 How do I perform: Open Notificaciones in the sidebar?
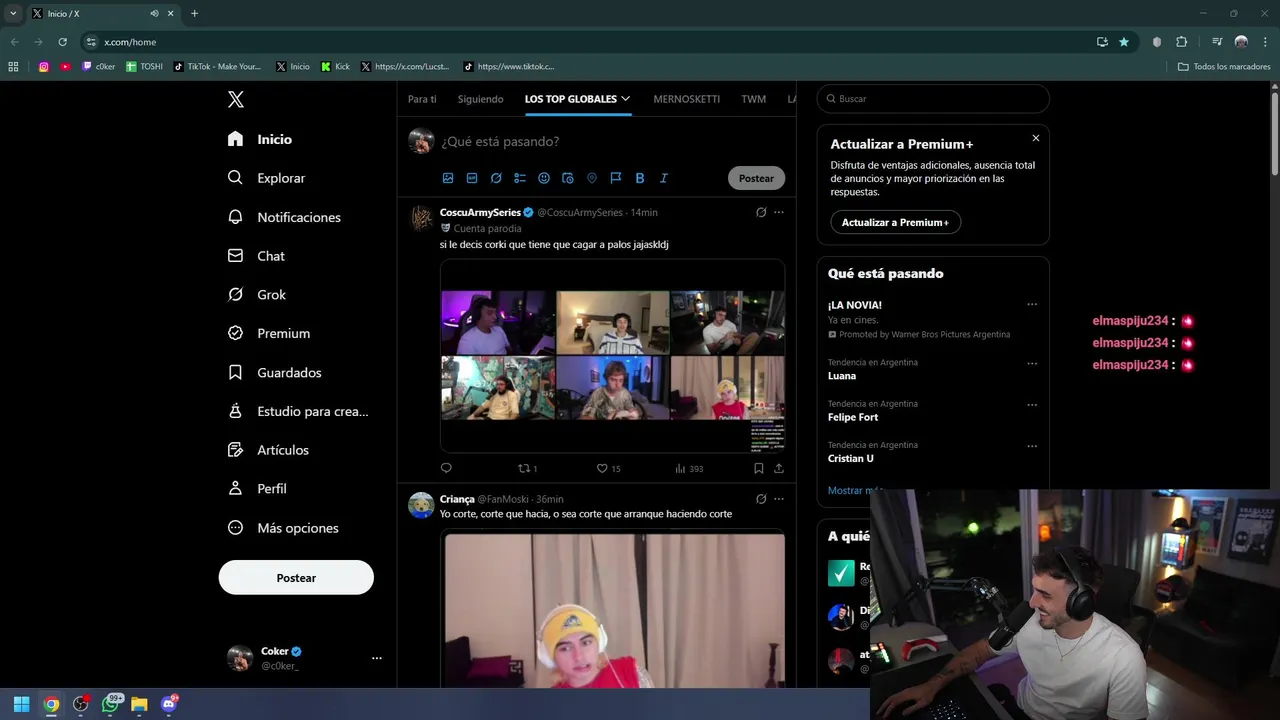click(x=284, y=217)
